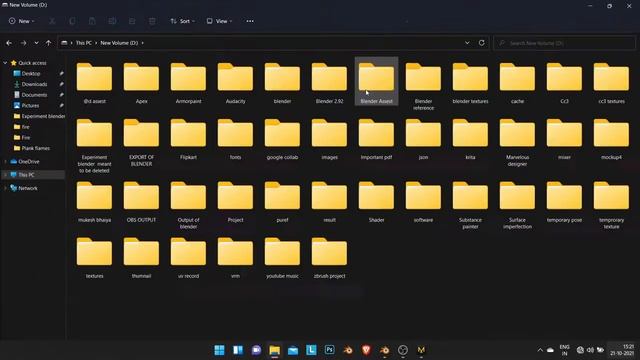Click ENG IN language indicator
640x360 pixels.
tap(564, 350)
